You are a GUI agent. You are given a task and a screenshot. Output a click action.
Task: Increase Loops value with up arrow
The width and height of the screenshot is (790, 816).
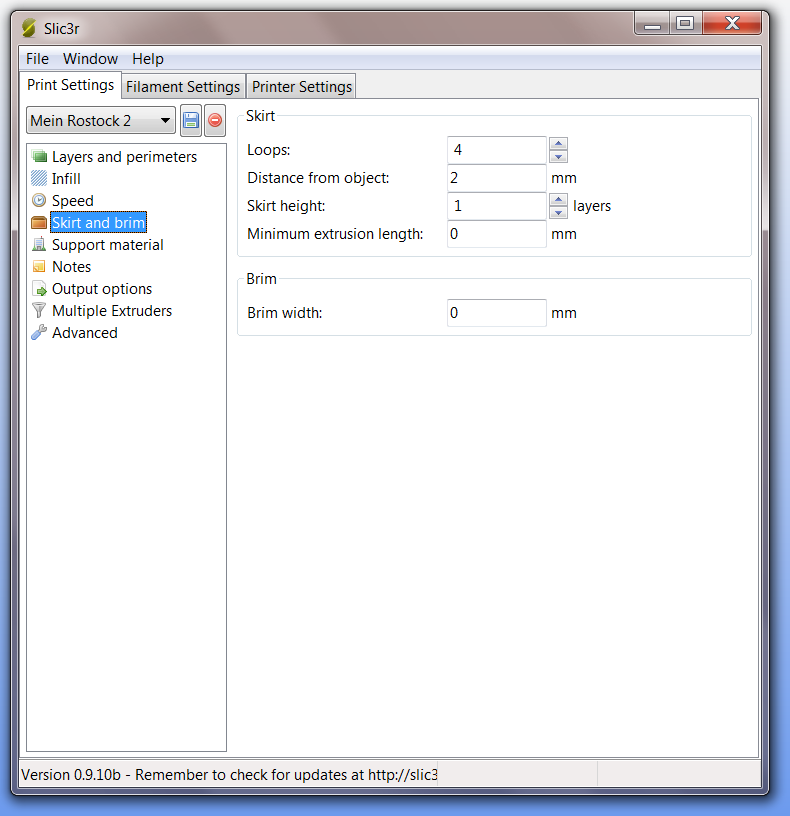(558, 144)
